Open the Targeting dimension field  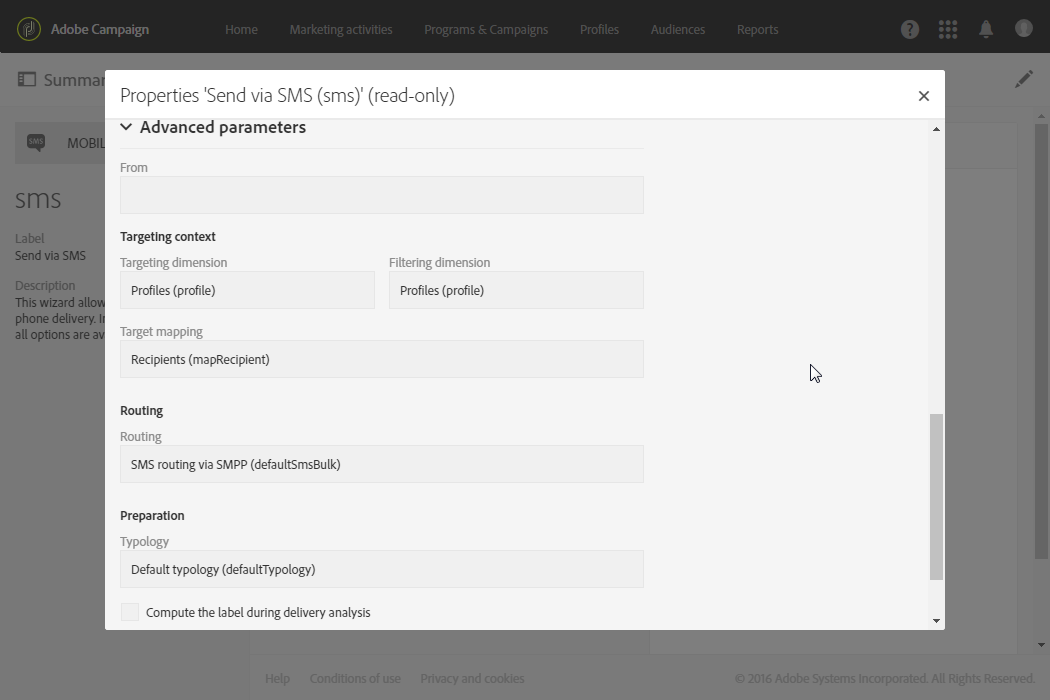coord(247,290)
